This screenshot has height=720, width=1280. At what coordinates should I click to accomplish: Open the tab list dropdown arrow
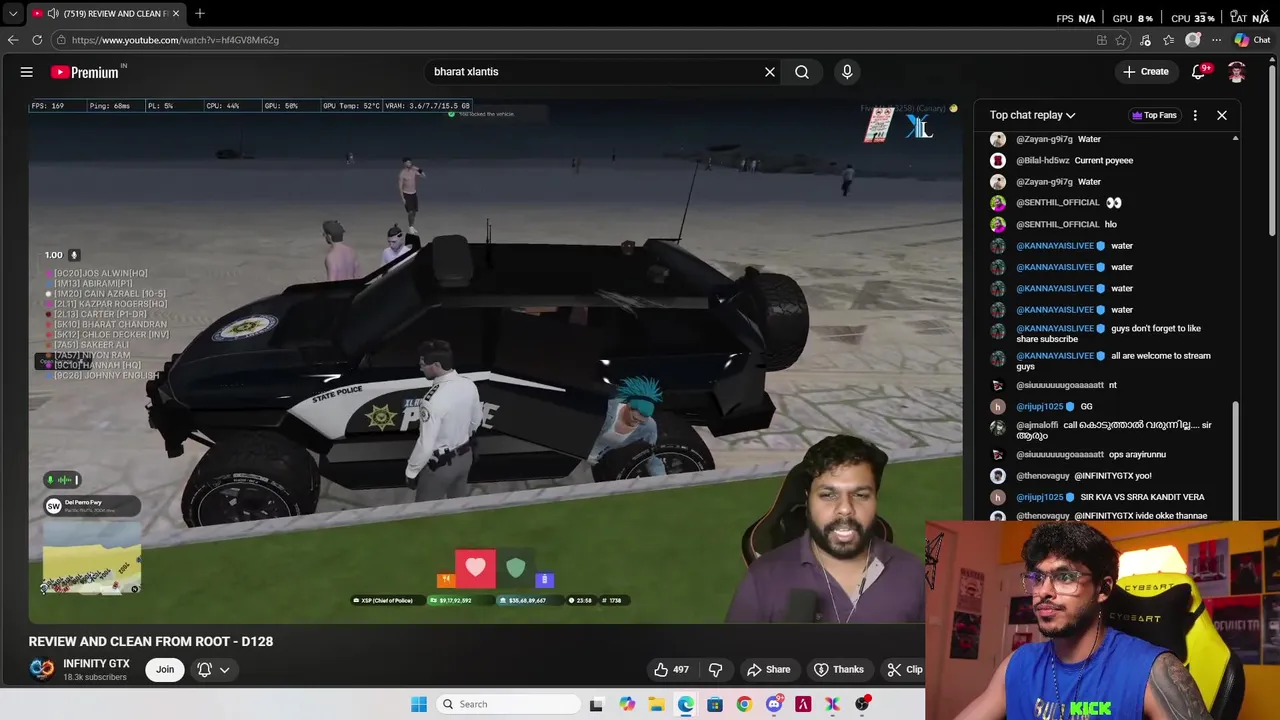point(12,14)
